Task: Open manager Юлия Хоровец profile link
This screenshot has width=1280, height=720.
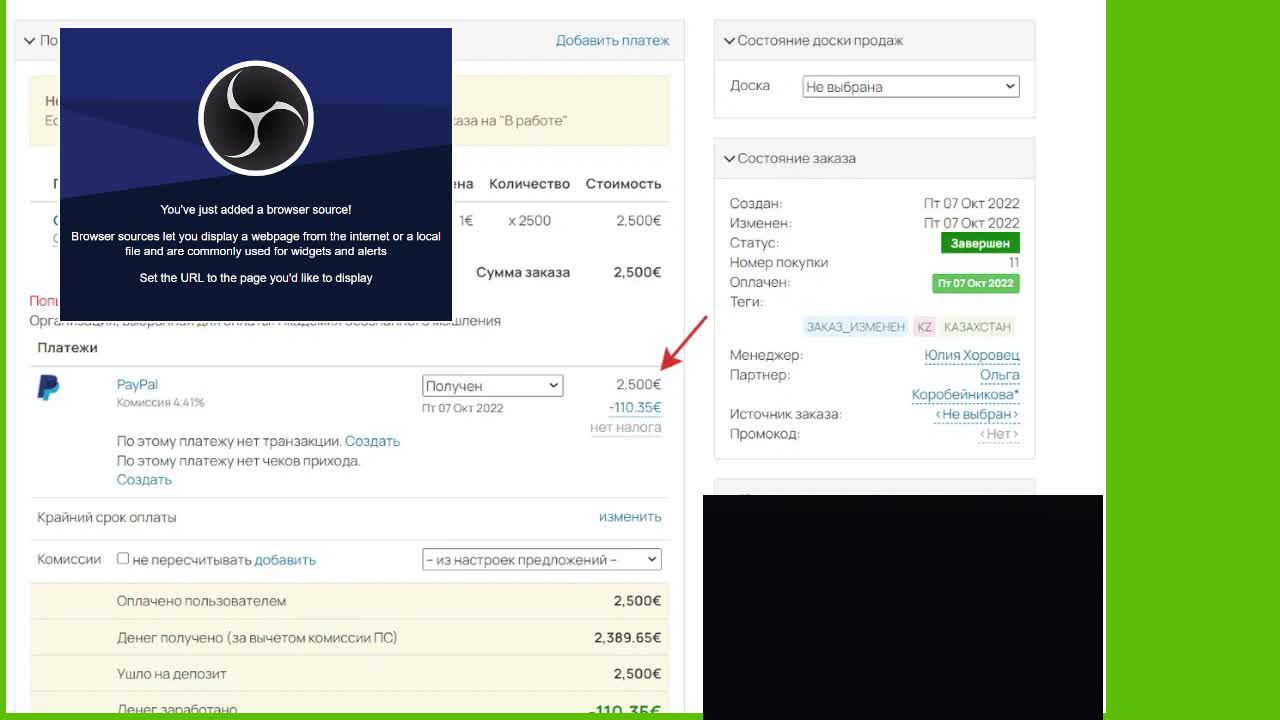Action: [972, 355]
